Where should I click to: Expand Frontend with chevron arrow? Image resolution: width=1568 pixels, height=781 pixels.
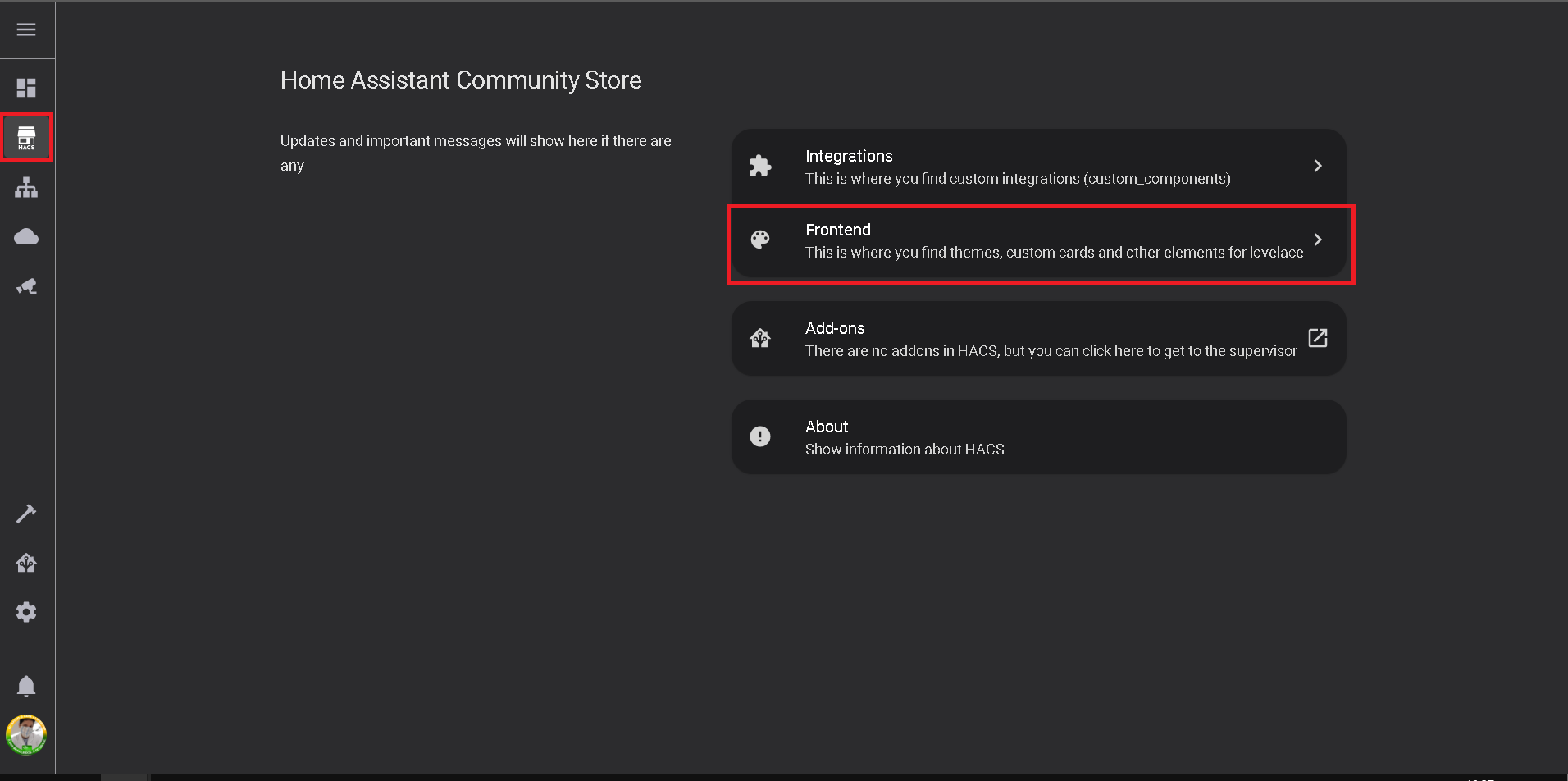coord(1318,240)
